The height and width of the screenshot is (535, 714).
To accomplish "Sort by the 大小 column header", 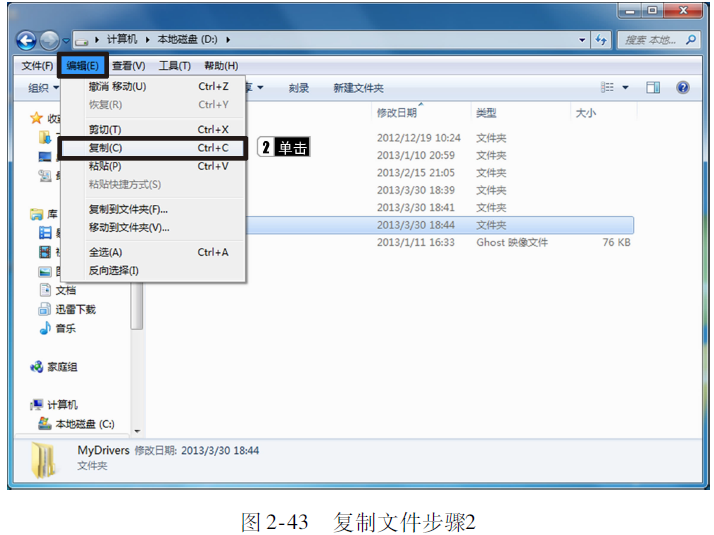I will (586, 113).
